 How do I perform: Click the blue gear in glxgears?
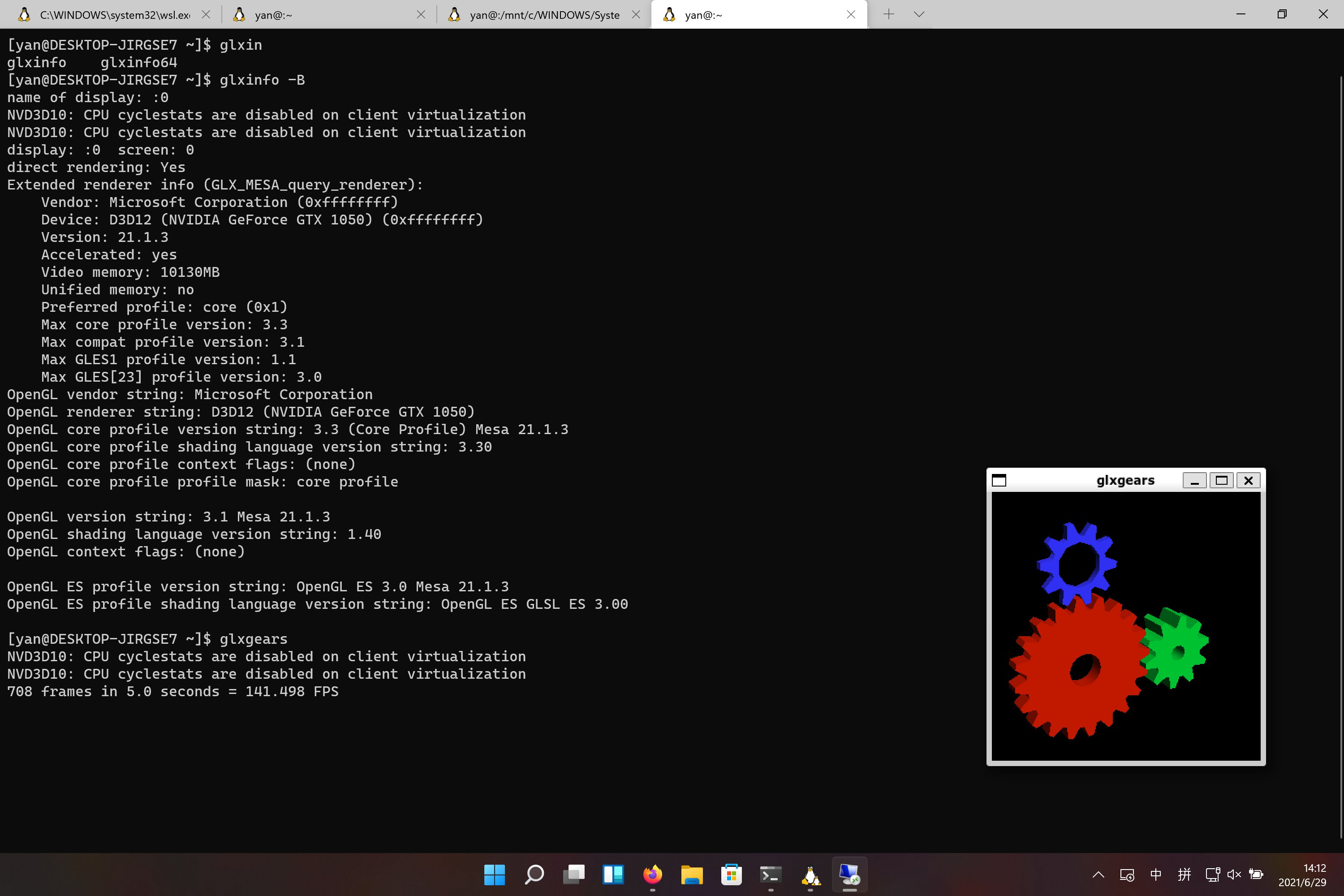tap(1077, 564)
